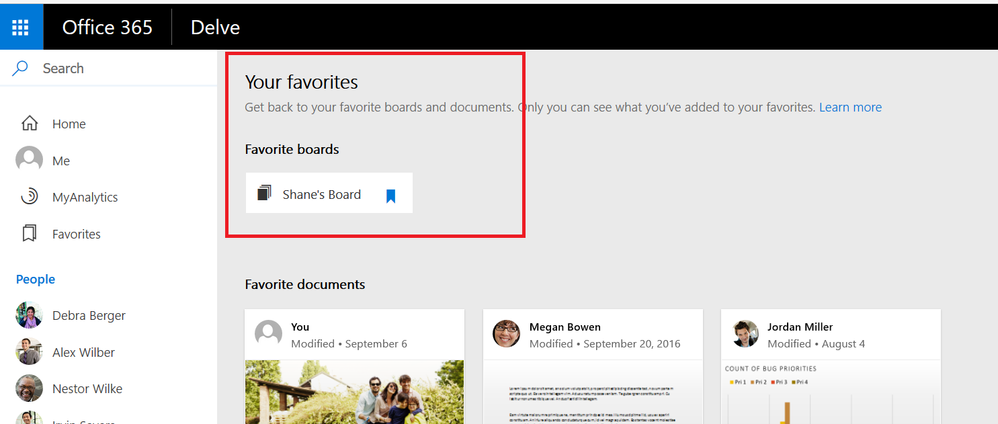Viewport: 998px width, 424px height.
Task: Open Favorites in the sidebar
Action: pyautogui.click(x=76, y=234)
